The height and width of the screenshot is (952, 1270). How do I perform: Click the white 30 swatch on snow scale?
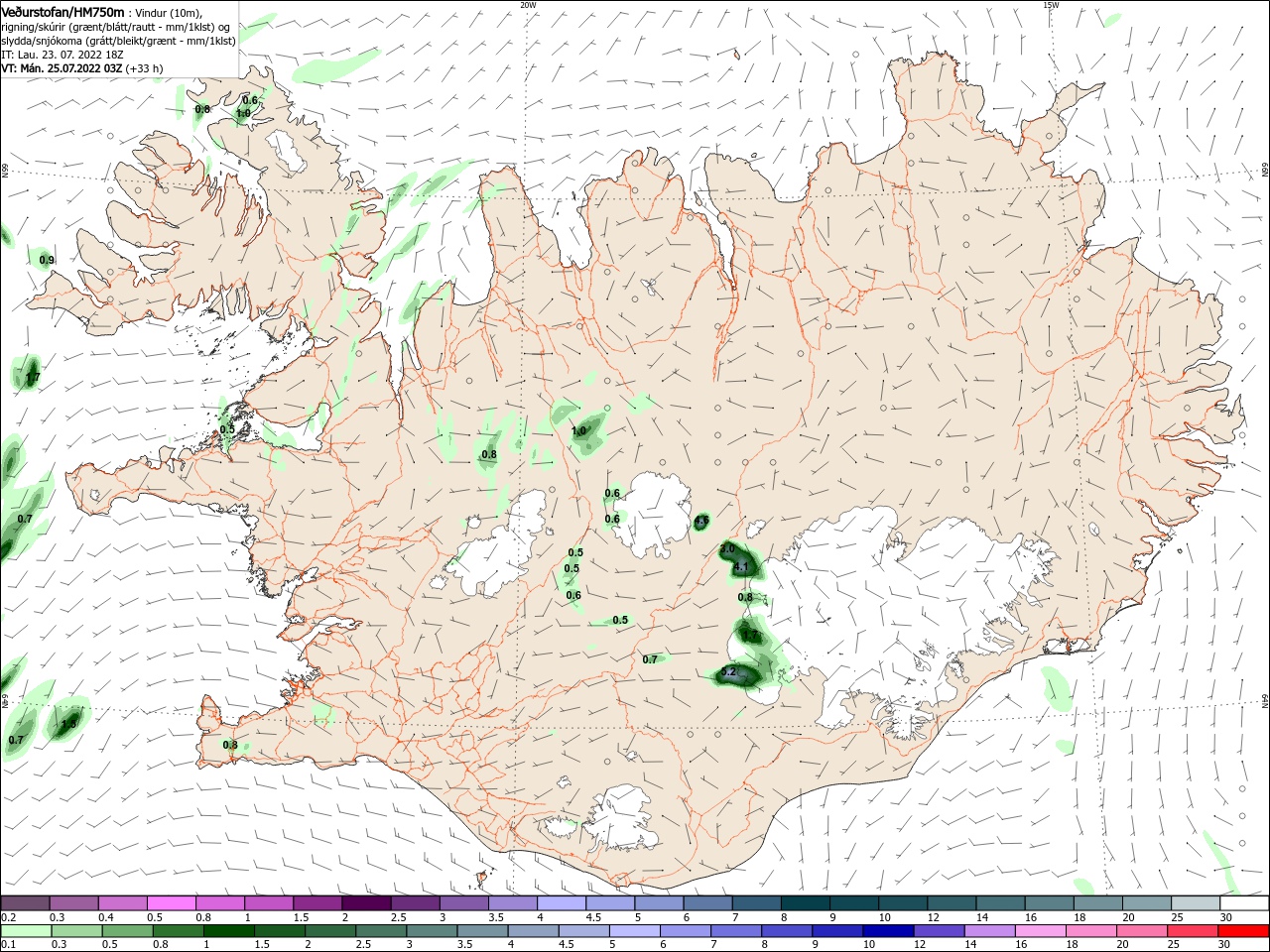[x=1243, y=903]
